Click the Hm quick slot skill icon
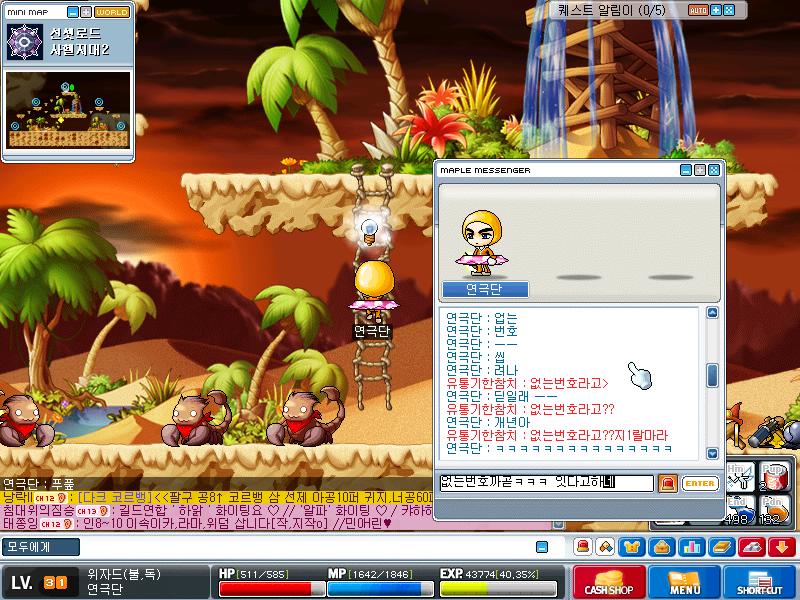 [739, 477]
